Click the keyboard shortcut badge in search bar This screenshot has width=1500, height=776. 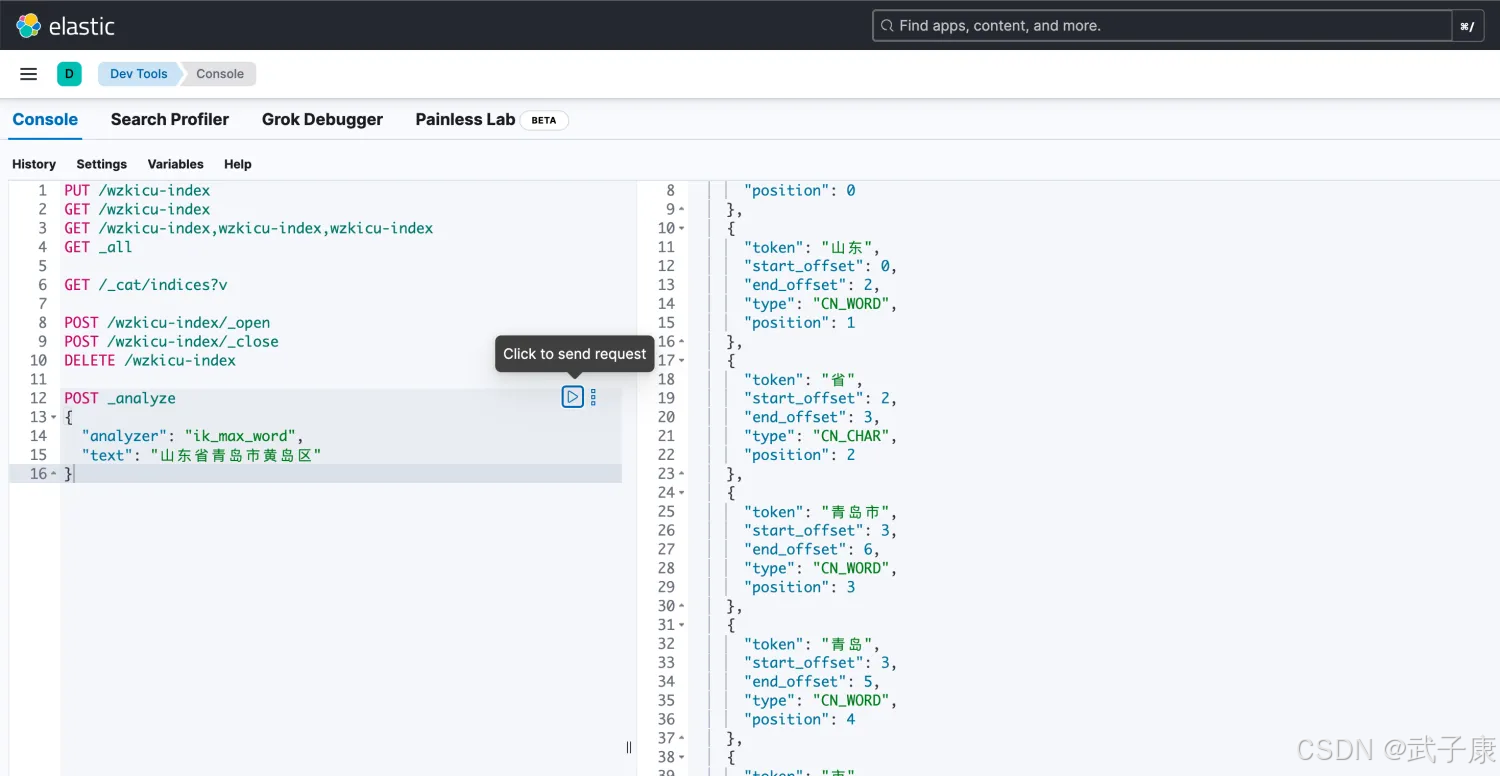(x=1467, y=26)
